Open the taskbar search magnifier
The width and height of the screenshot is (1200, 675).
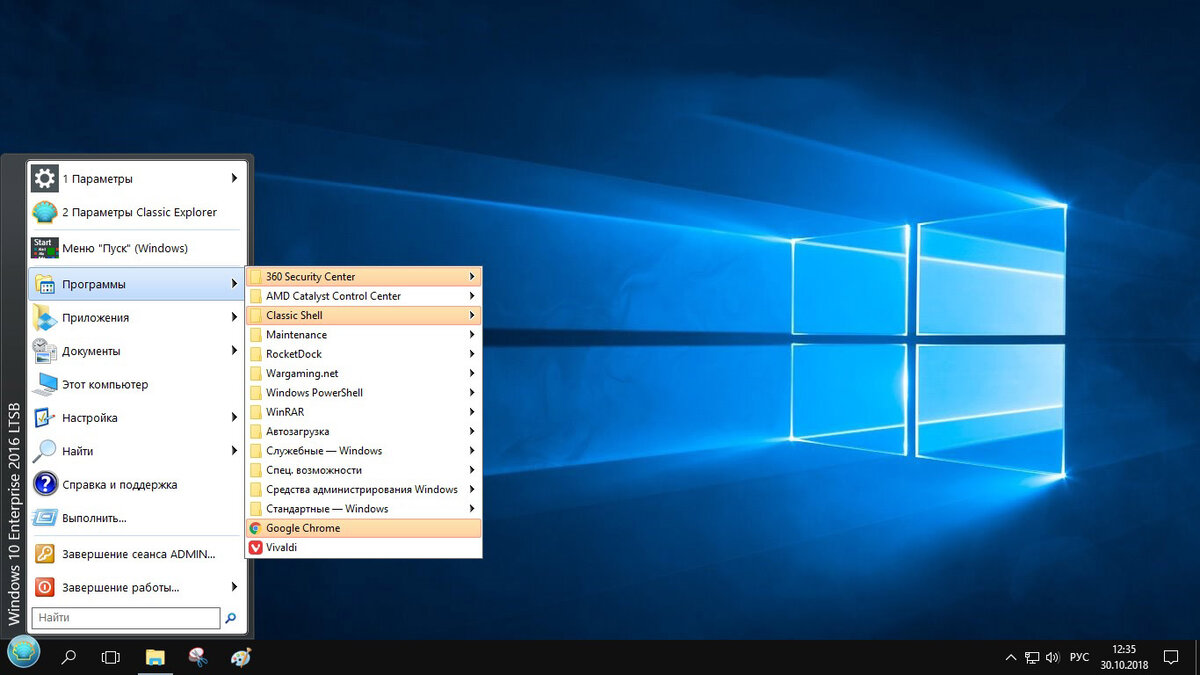pyautogui.click(x=69, y=657)
